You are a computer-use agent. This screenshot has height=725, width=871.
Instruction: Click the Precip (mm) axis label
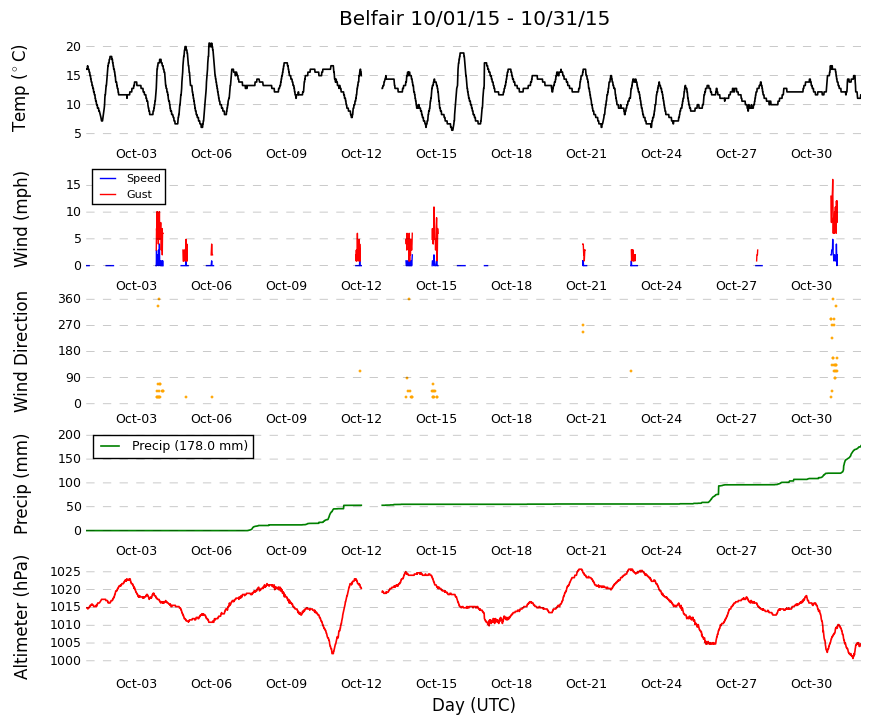click(x=21, y=484)
